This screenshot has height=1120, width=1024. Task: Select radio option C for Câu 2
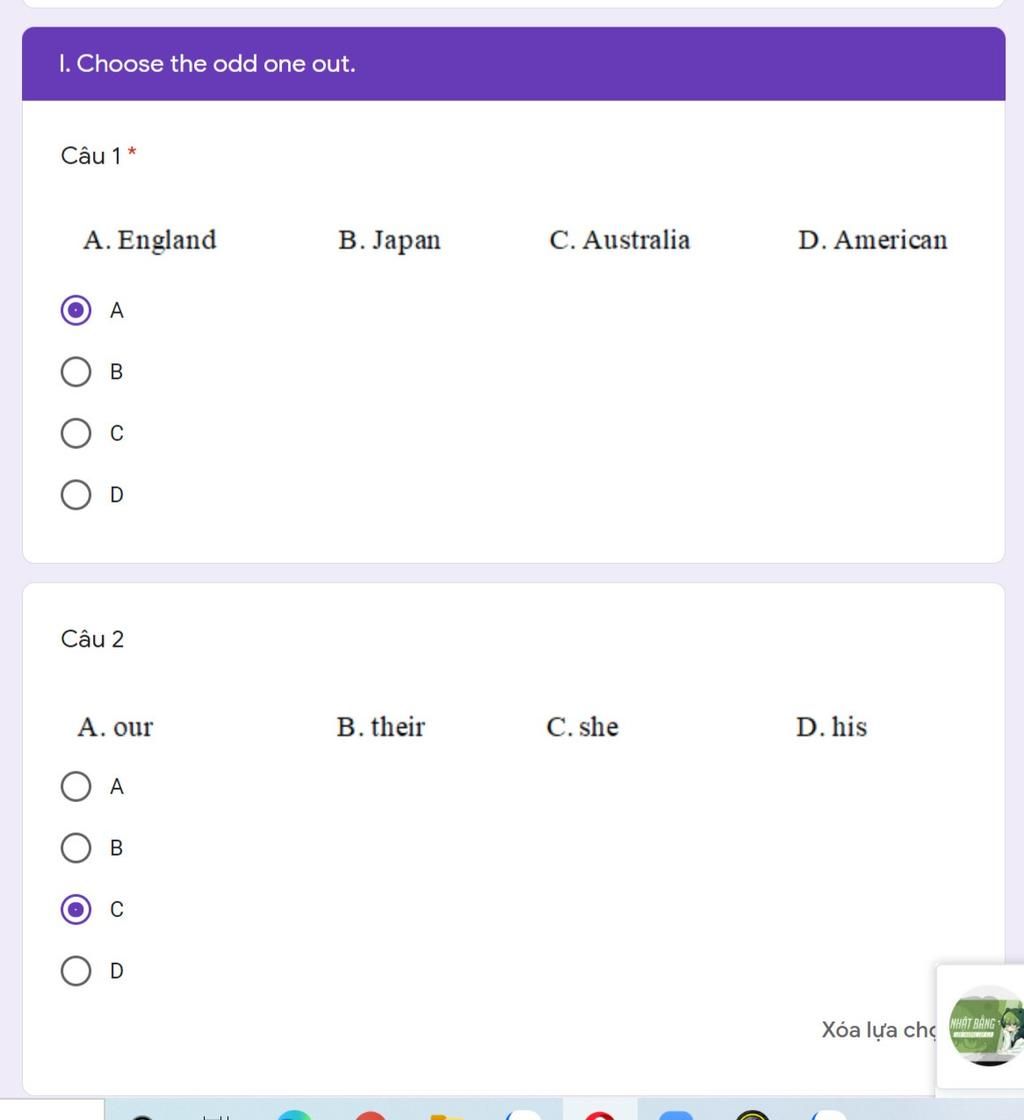pyautogui.click(x=76, y=909)
